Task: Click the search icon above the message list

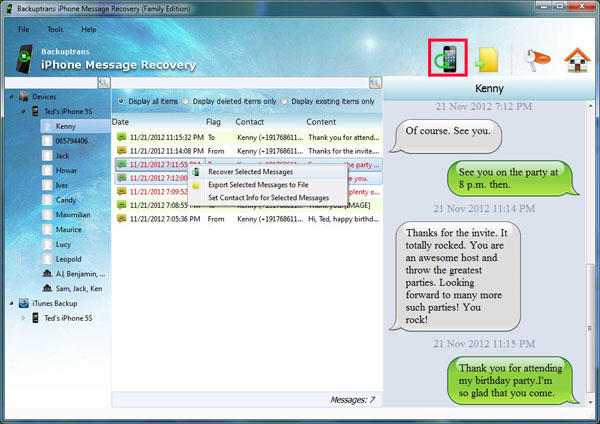Action: 375,83
